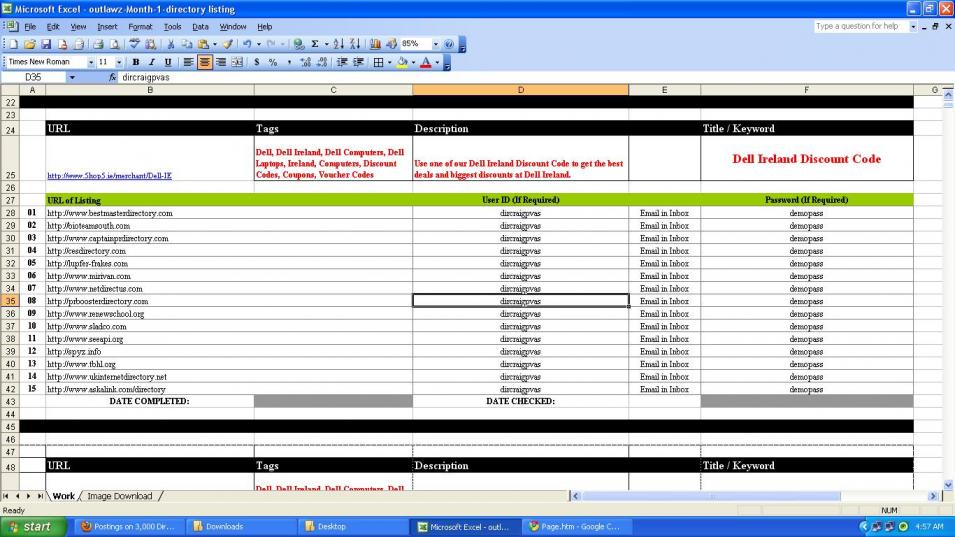Open the Chart Wizard icon
The width and height of the screenshot is (955, 537).
coord(375,44)
